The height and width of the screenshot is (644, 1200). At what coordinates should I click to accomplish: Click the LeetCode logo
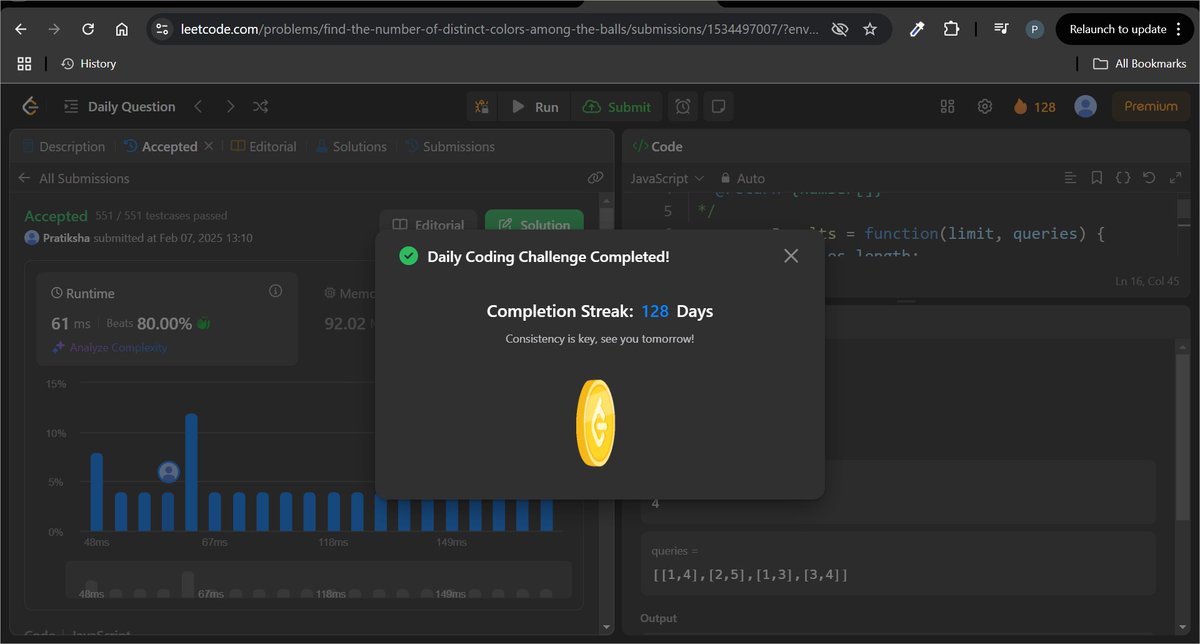point(30,106)
